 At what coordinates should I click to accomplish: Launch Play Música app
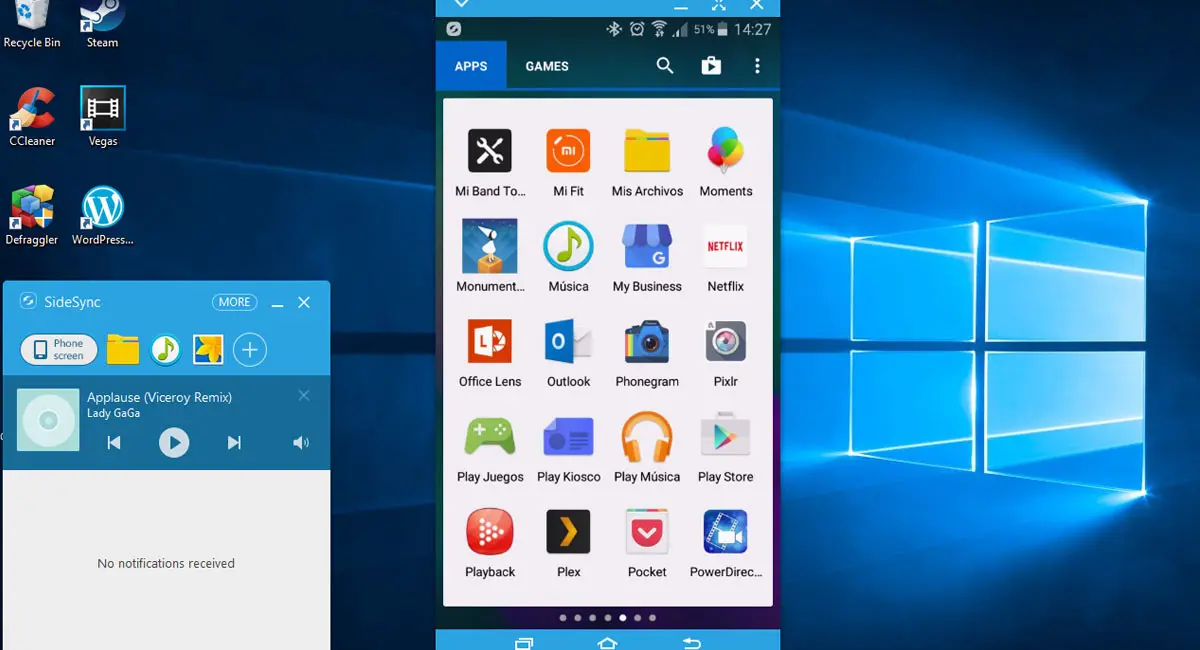click(x=647, y=436)
